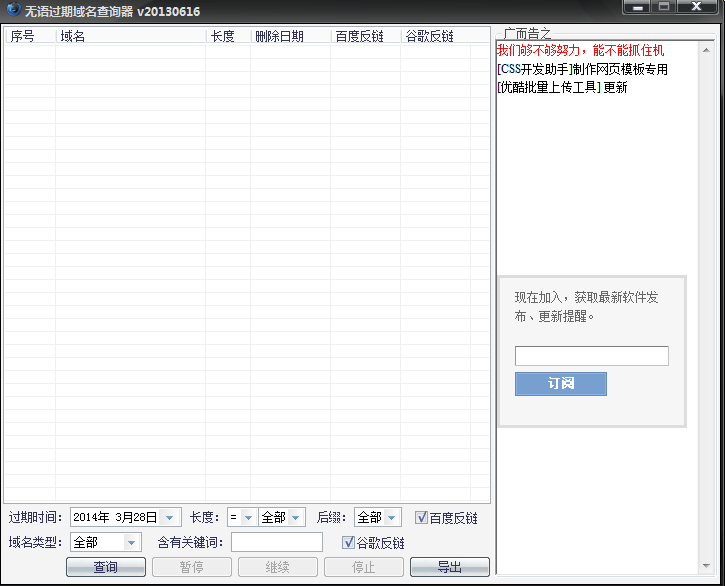The height and width of the screenshot is (586, 725).
Task: Toggle the 百度反链 checkbox
Action: (x=422, y=518)
